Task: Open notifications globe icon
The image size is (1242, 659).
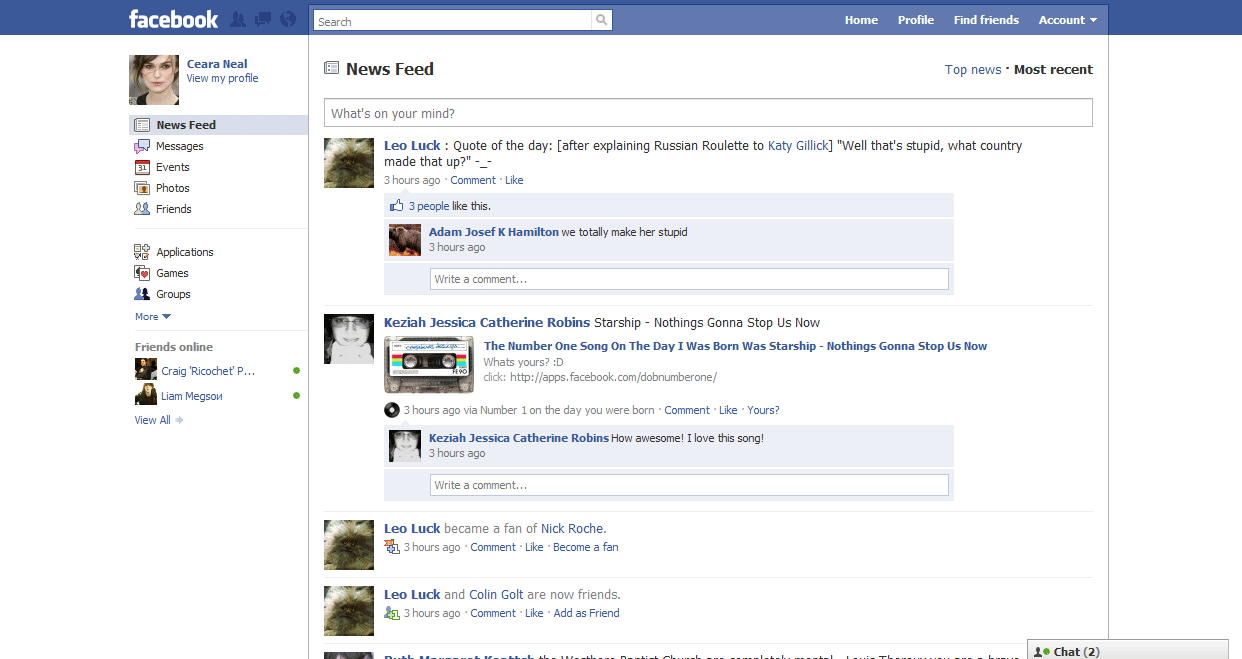Action: [x=288, y=19]
